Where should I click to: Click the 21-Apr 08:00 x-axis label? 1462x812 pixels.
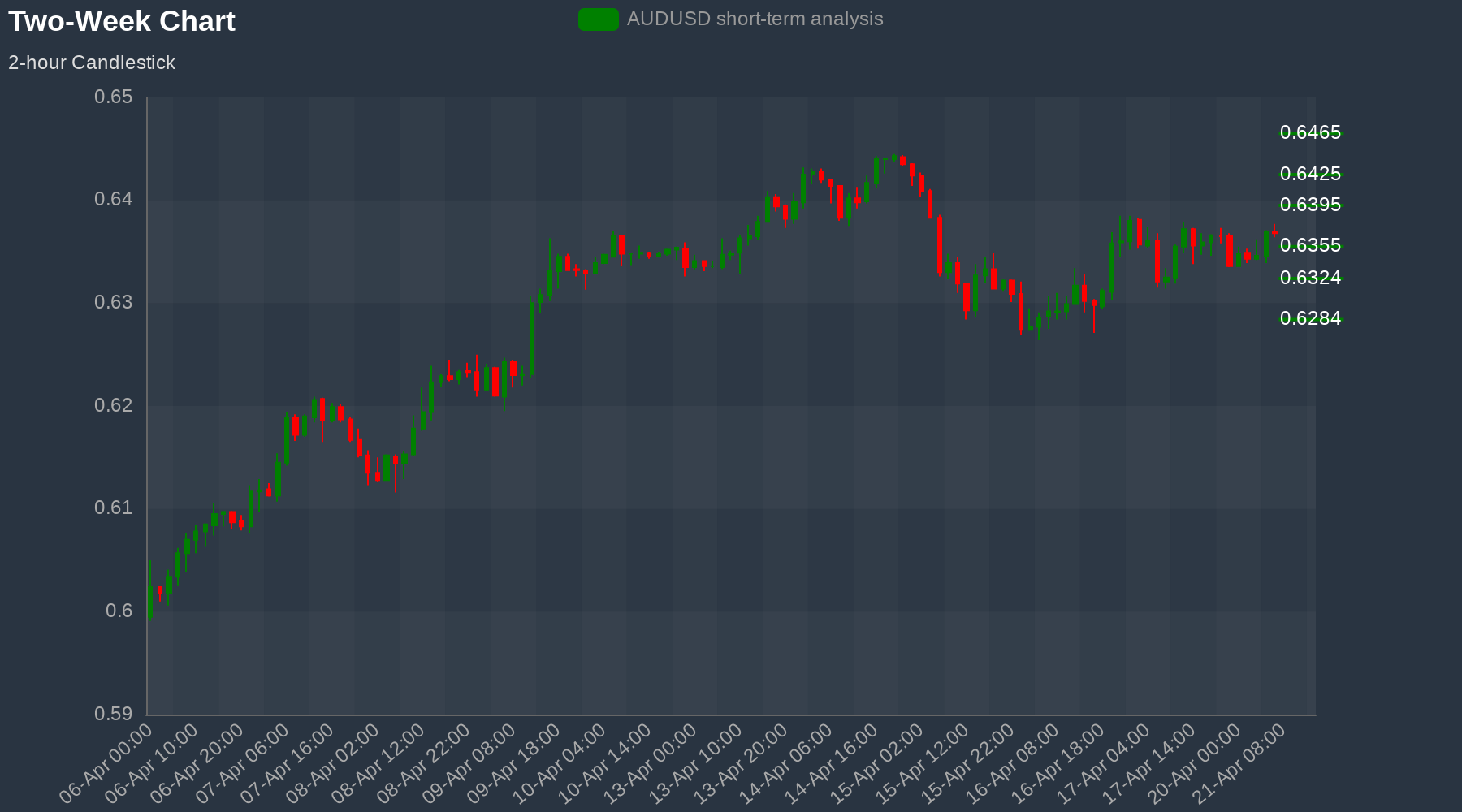point(1243,762)
